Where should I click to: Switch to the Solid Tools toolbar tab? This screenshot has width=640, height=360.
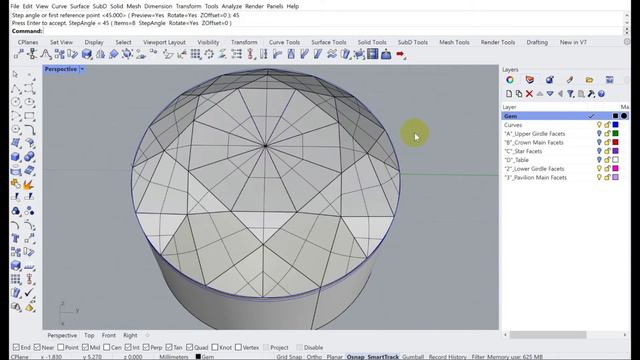372,42
